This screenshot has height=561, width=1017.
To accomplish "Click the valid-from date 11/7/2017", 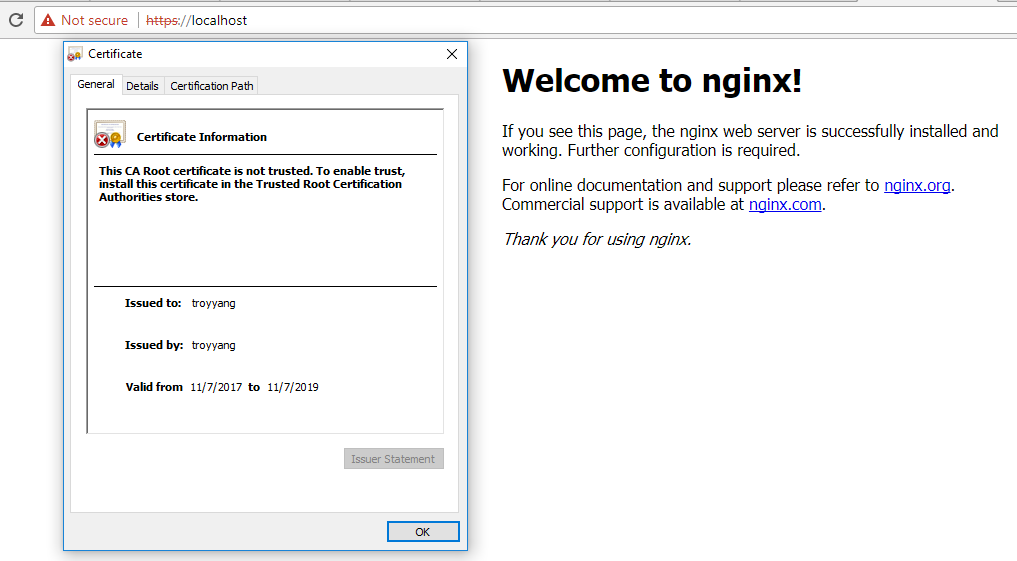I will pyautogui.click(x=216, y=387).
